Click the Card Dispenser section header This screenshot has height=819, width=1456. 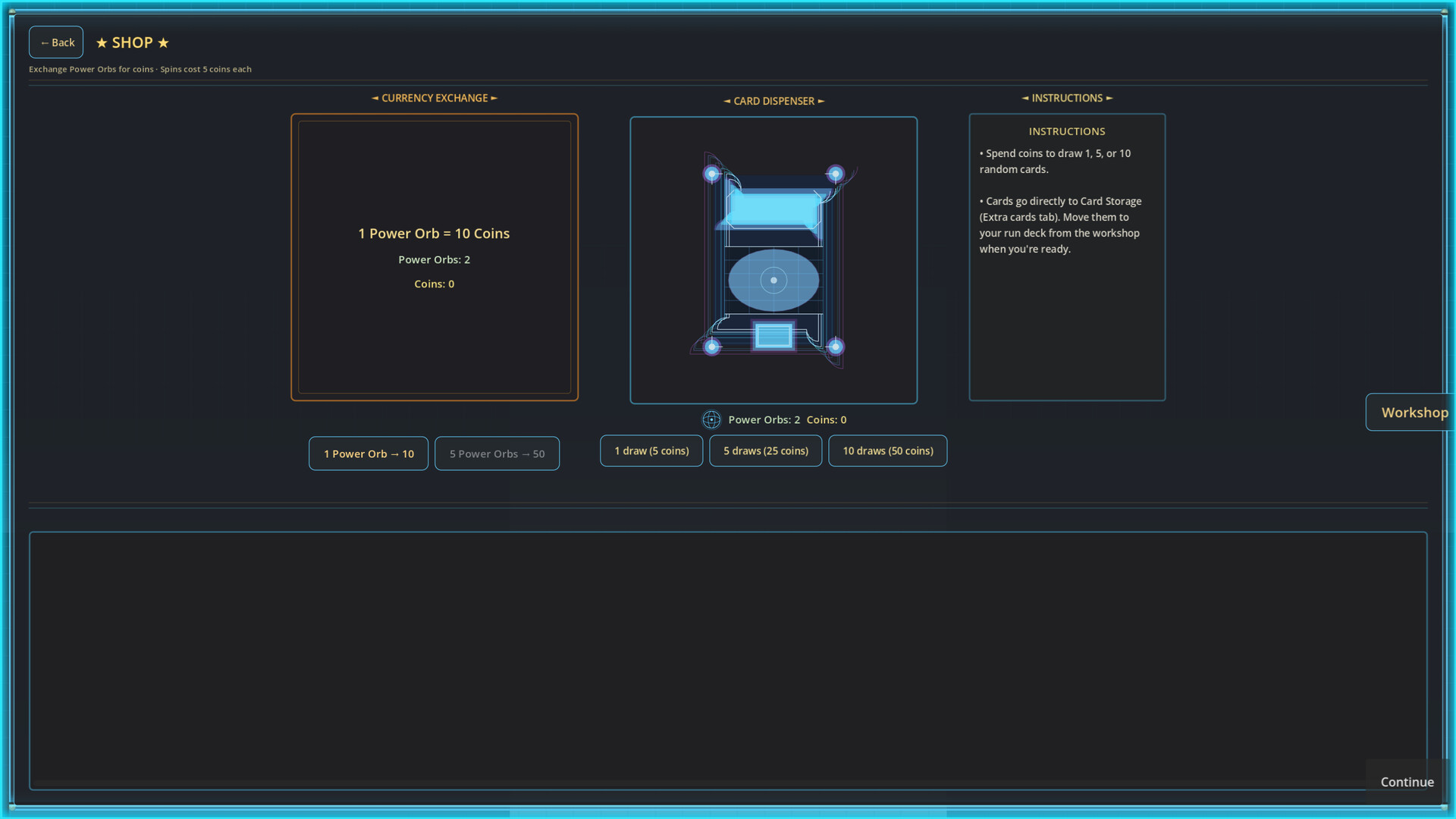coord(773,101)
